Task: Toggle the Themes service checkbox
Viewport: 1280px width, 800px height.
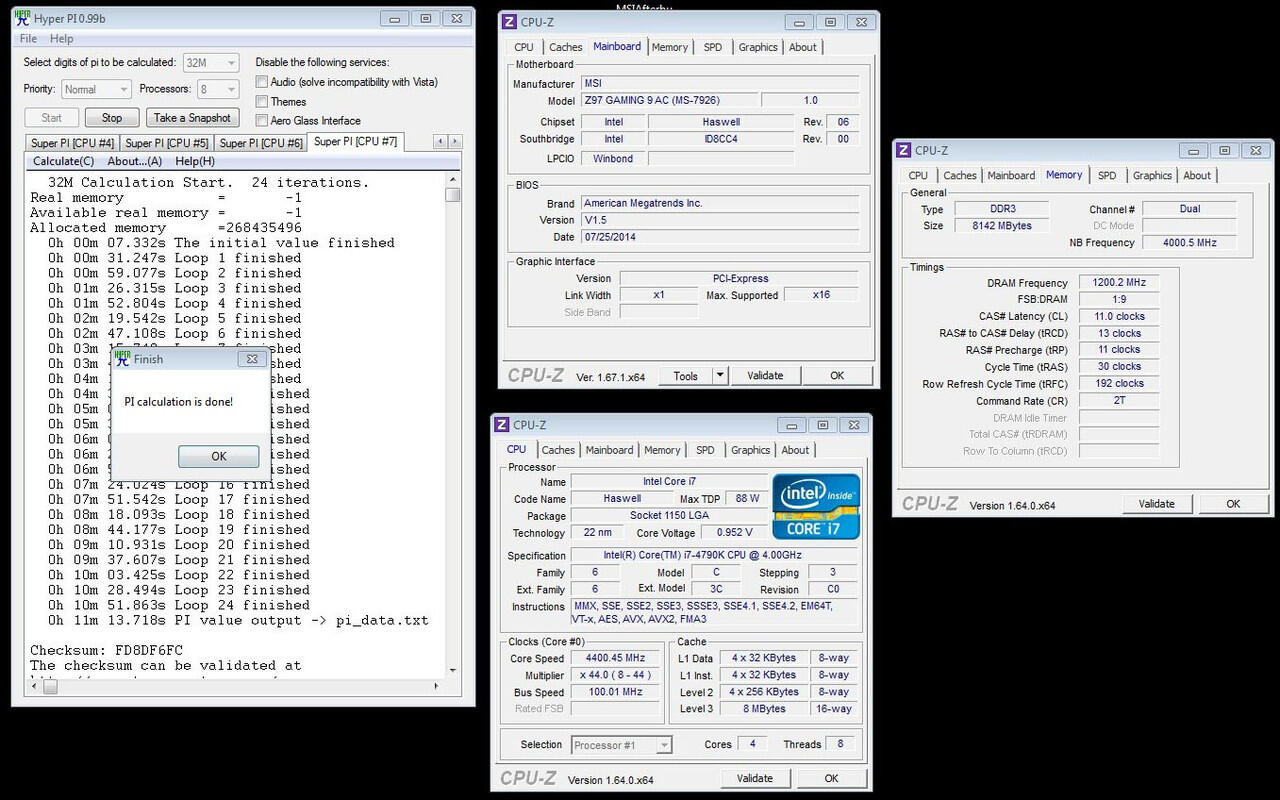Action: point(262,101)
